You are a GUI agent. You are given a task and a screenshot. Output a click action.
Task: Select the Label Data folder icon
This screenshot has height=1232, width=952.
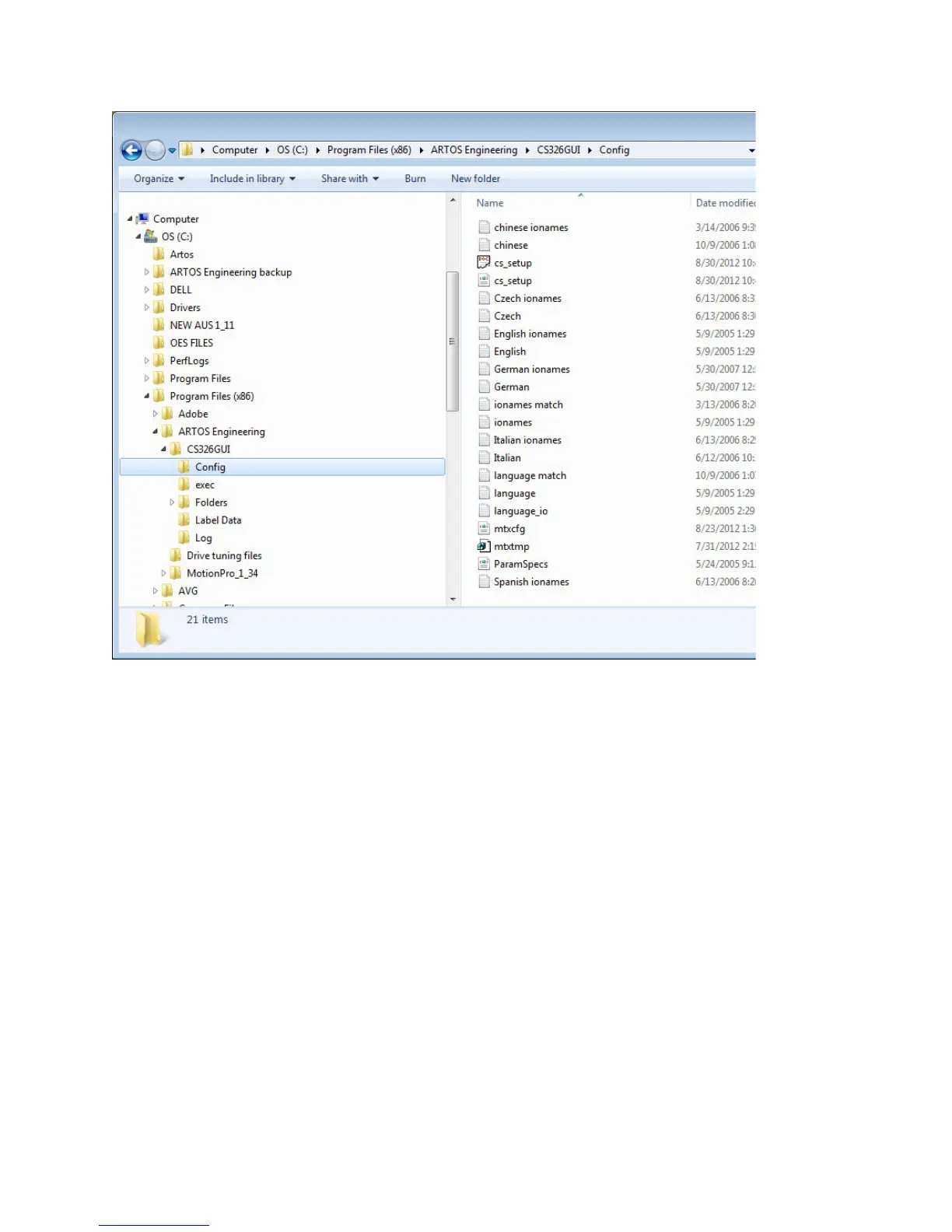click(184, 520)
